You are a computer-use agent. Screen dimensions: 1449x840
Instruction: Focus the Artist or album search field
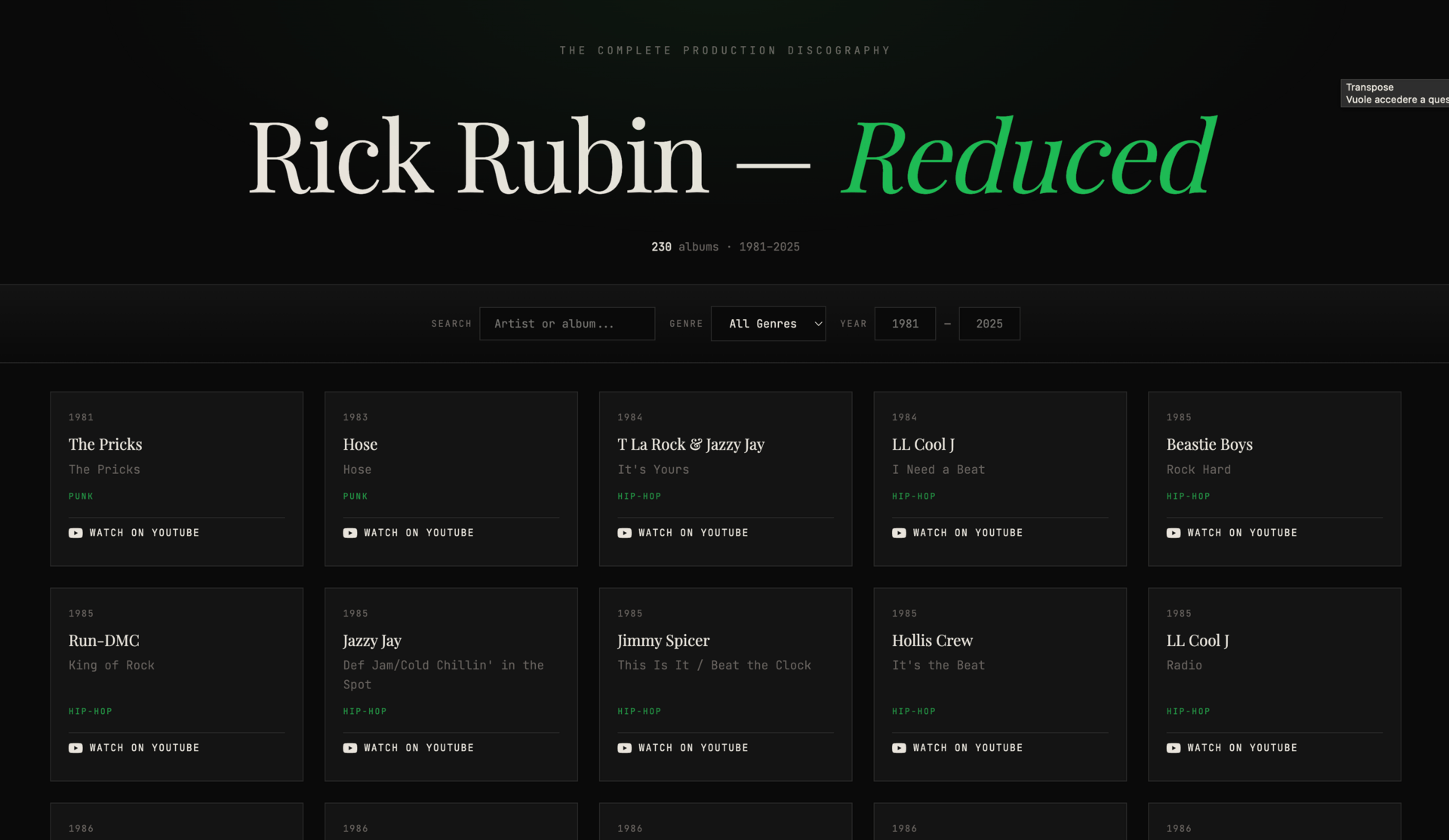567,324
